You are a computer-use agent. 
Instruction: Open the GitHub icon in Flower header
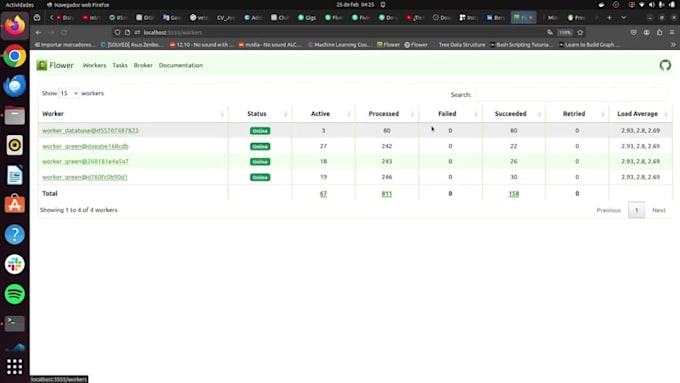(x=665, y=65)
